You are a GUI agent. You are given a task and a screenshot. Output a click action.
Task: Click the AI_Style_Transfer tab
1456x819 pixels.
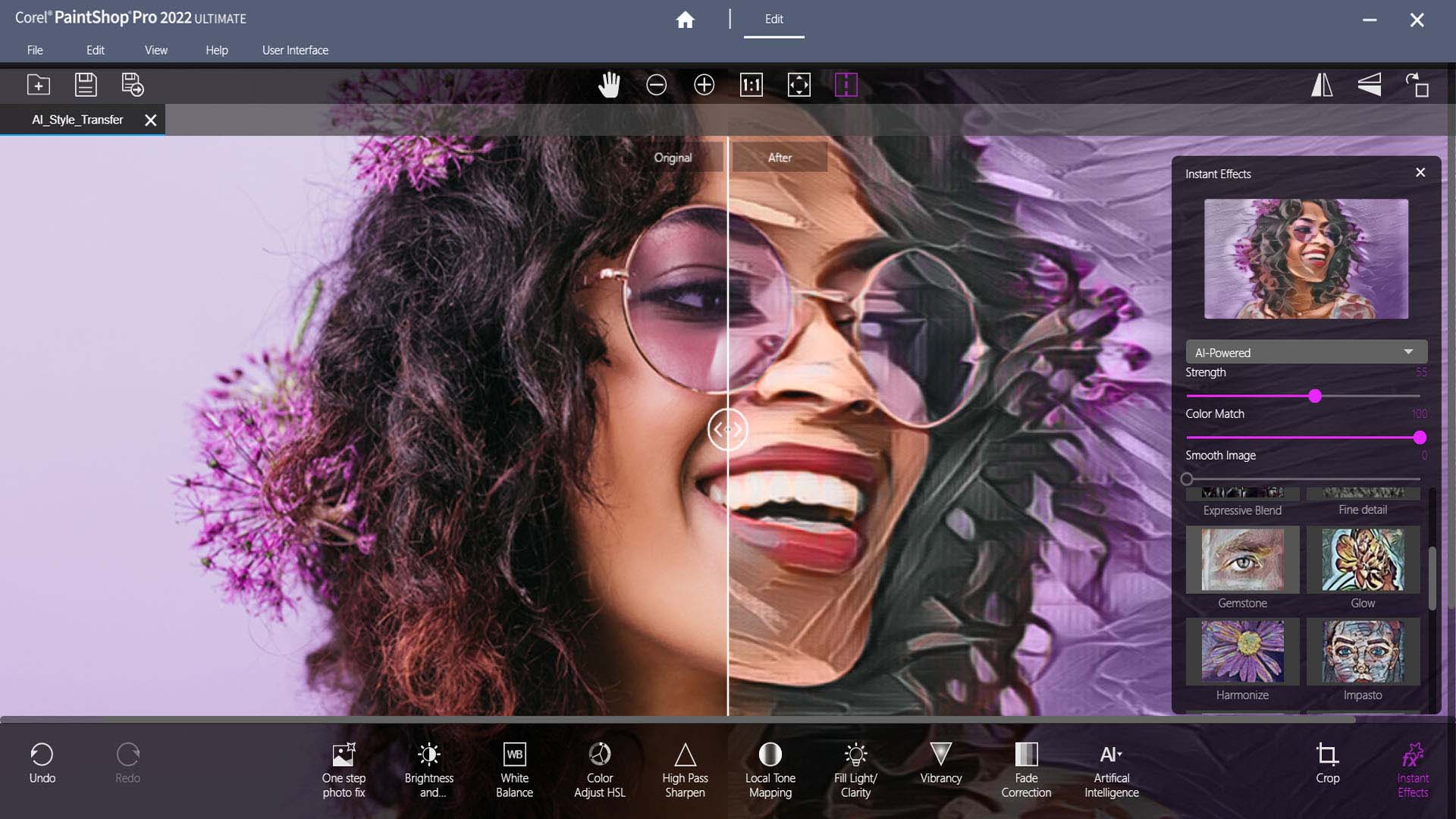pos(77,119)
